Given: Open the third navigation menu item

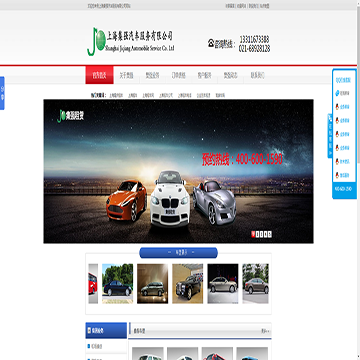Looking at the screenshot, I should [x=152, y=75].
